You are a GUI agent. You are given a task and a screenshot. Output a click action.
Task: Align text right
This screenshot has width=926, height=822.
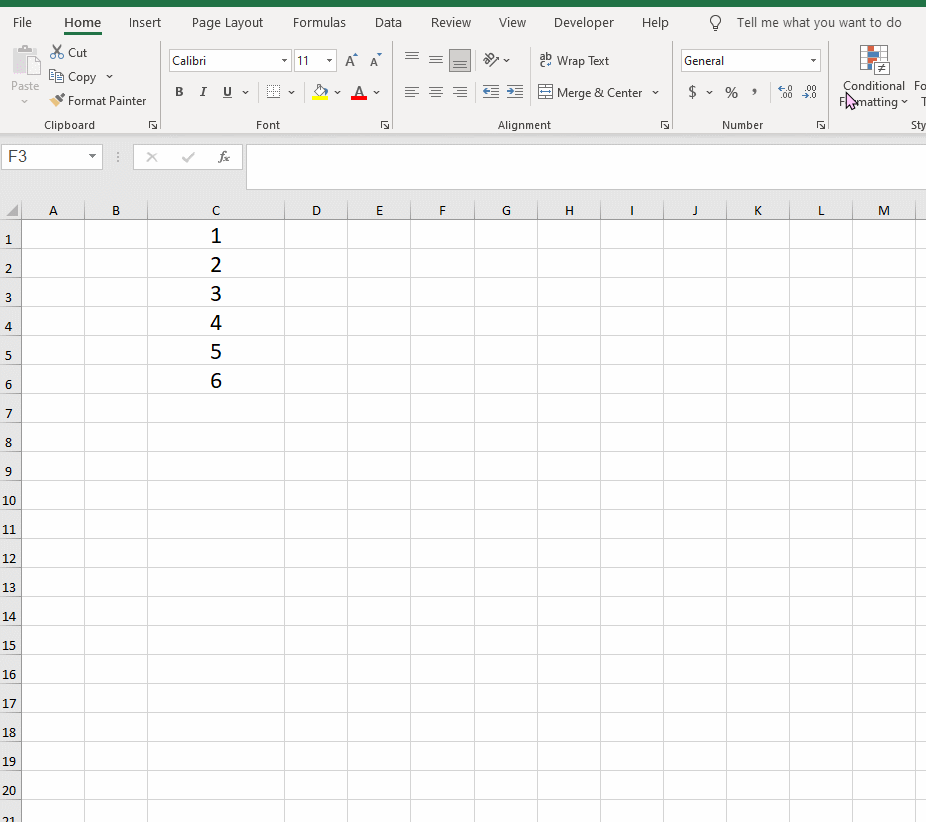click(x=459, y=92)
